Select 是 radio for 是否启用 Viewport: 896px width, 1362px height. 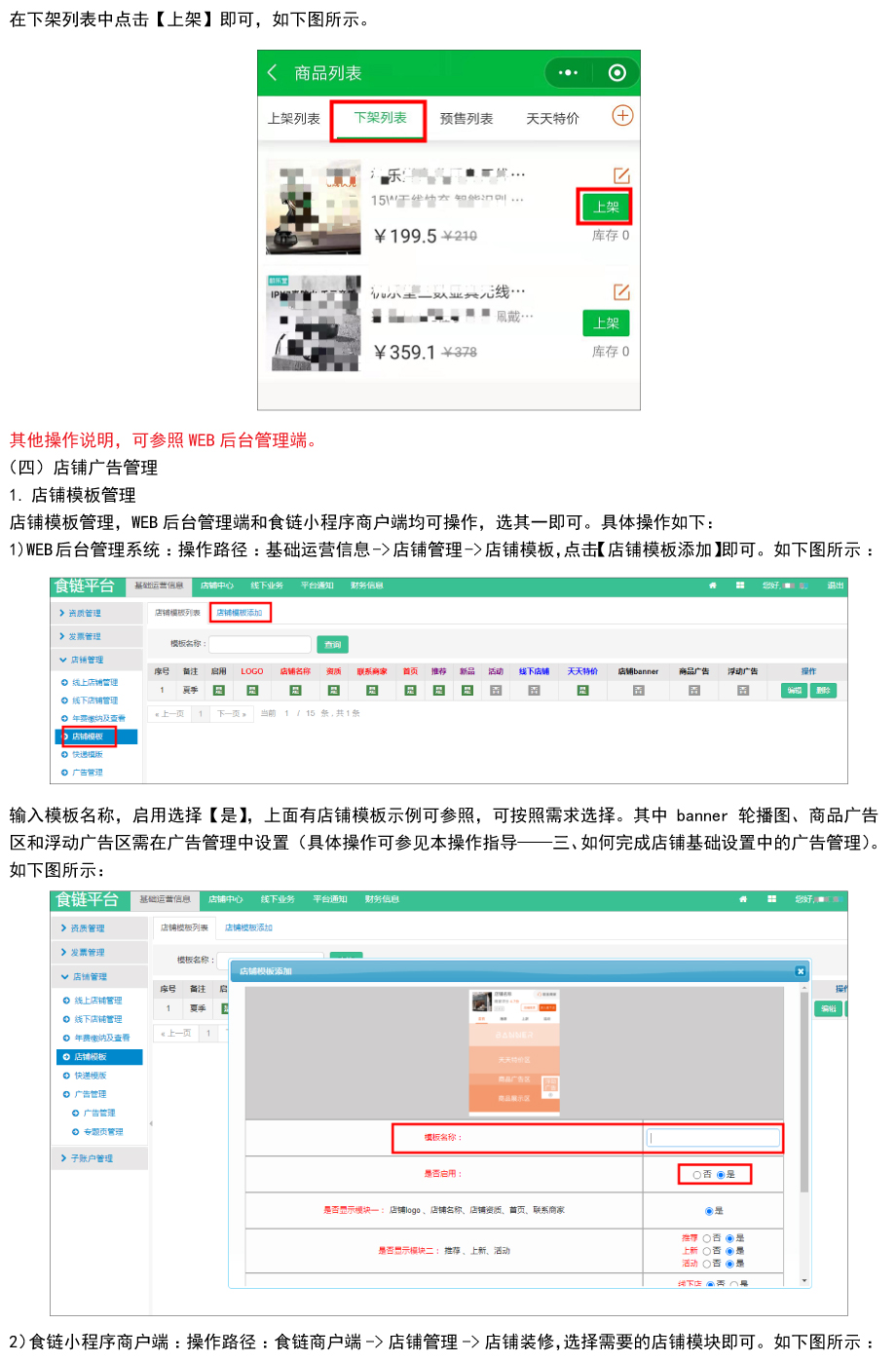721,1175
